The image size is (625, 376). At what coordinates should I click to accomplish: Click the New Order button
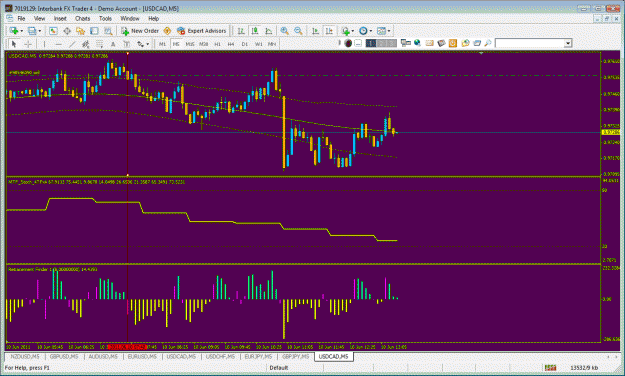pyautogui.click(x=140, y=31)
